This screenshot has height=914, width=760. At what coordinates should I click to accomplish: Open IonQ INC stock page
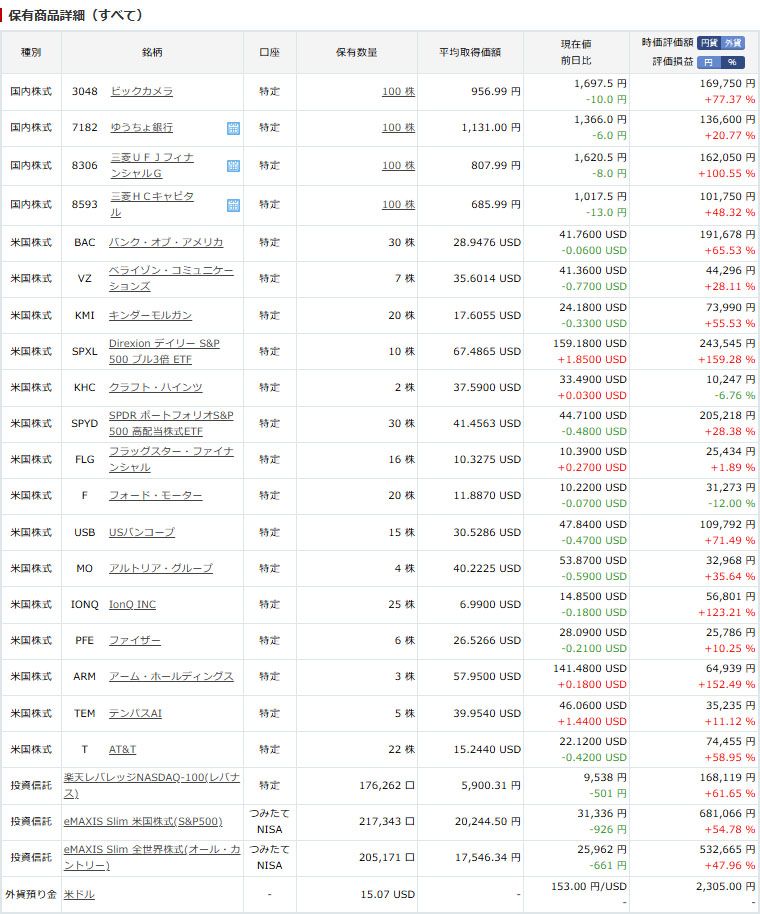(132, 604)
